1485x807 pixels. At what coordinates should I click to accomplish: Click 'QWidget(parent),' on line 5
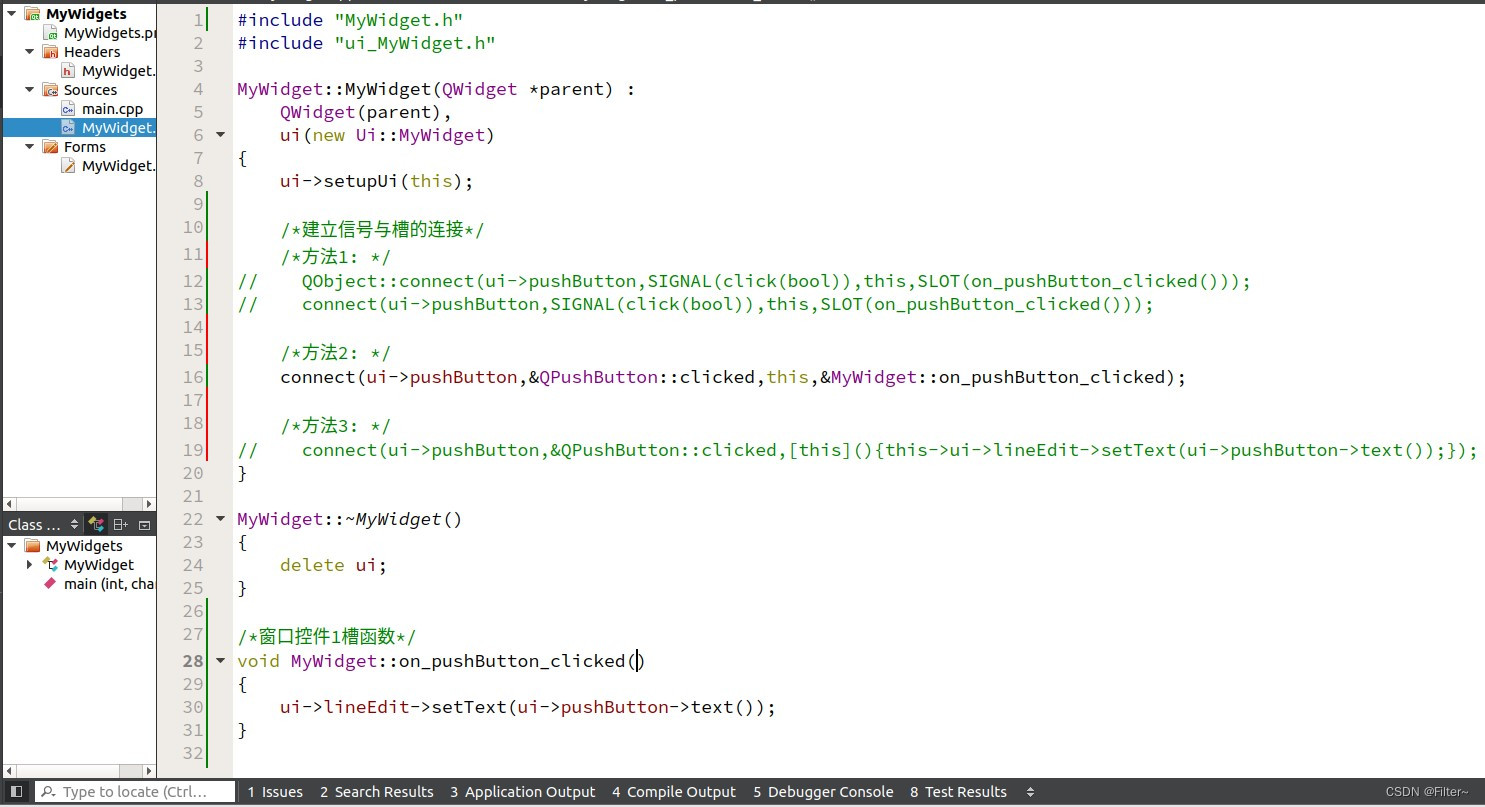click(x=366, y=112)
